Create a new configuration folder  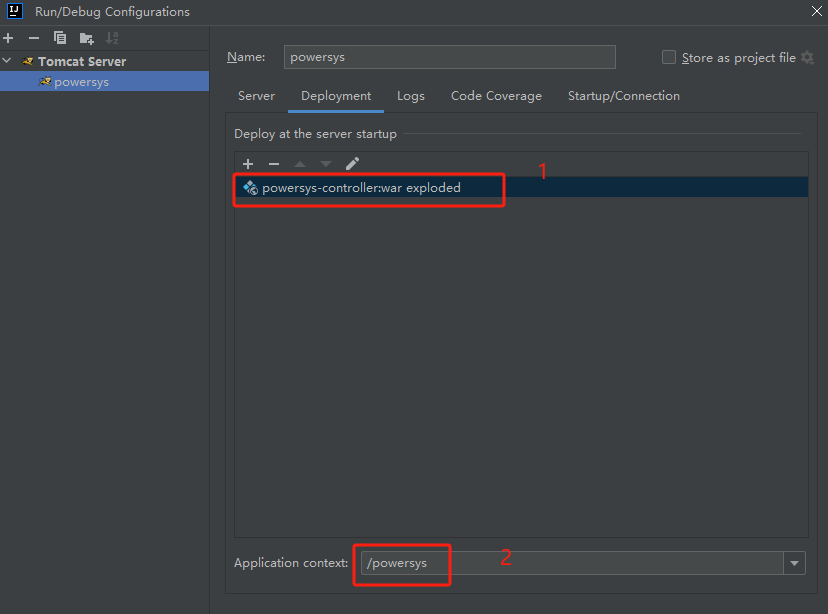[86, 38]
